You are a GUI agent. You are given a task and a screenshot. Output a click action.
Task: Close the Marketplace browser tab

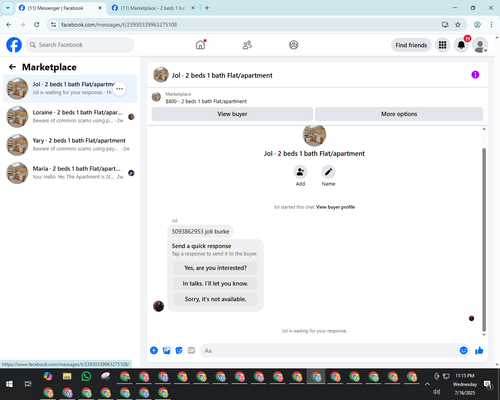click(193, 8)
